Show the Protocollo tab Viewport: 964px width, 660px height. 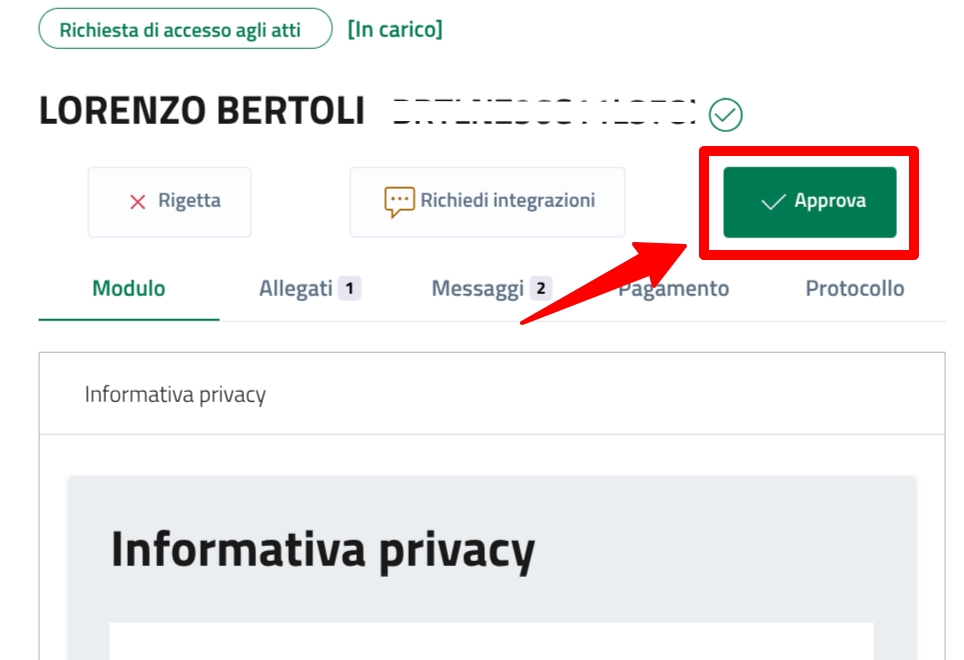click(x=855, y=289)
